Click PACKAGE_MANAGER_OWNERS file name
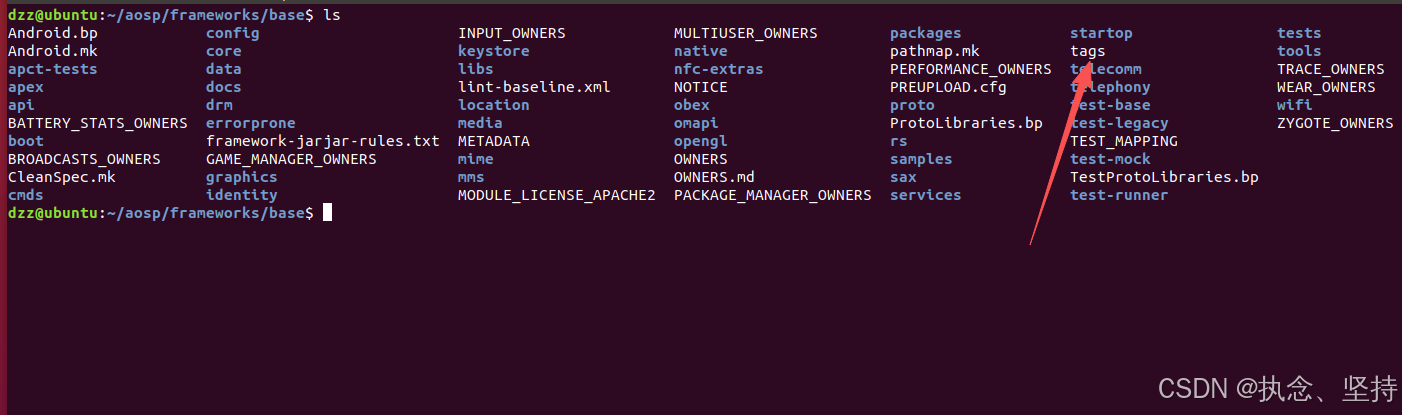 773,195
